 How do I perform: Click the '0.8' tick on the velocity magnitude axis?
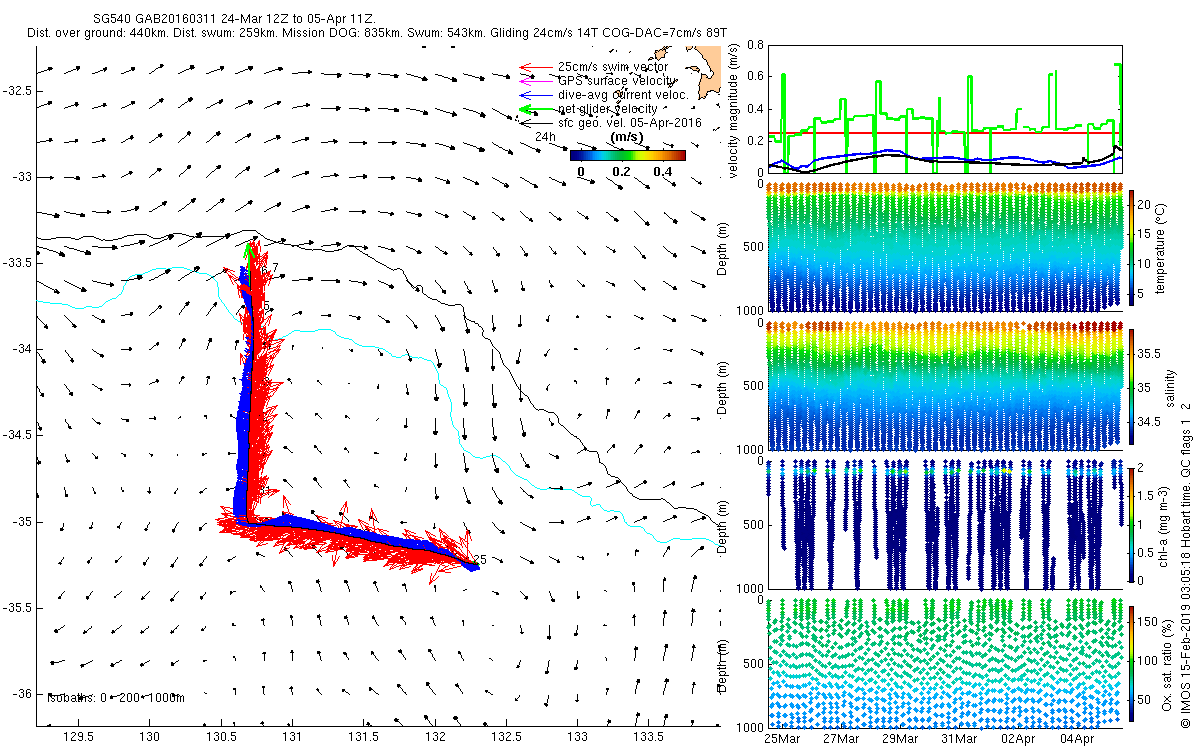point(754,46)
